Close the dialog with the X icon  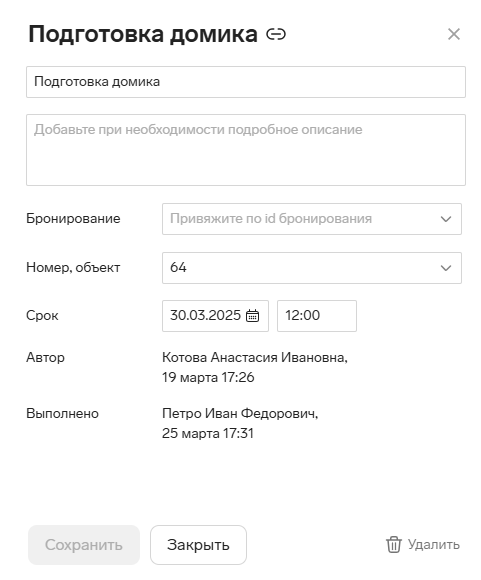click(454, 34)
